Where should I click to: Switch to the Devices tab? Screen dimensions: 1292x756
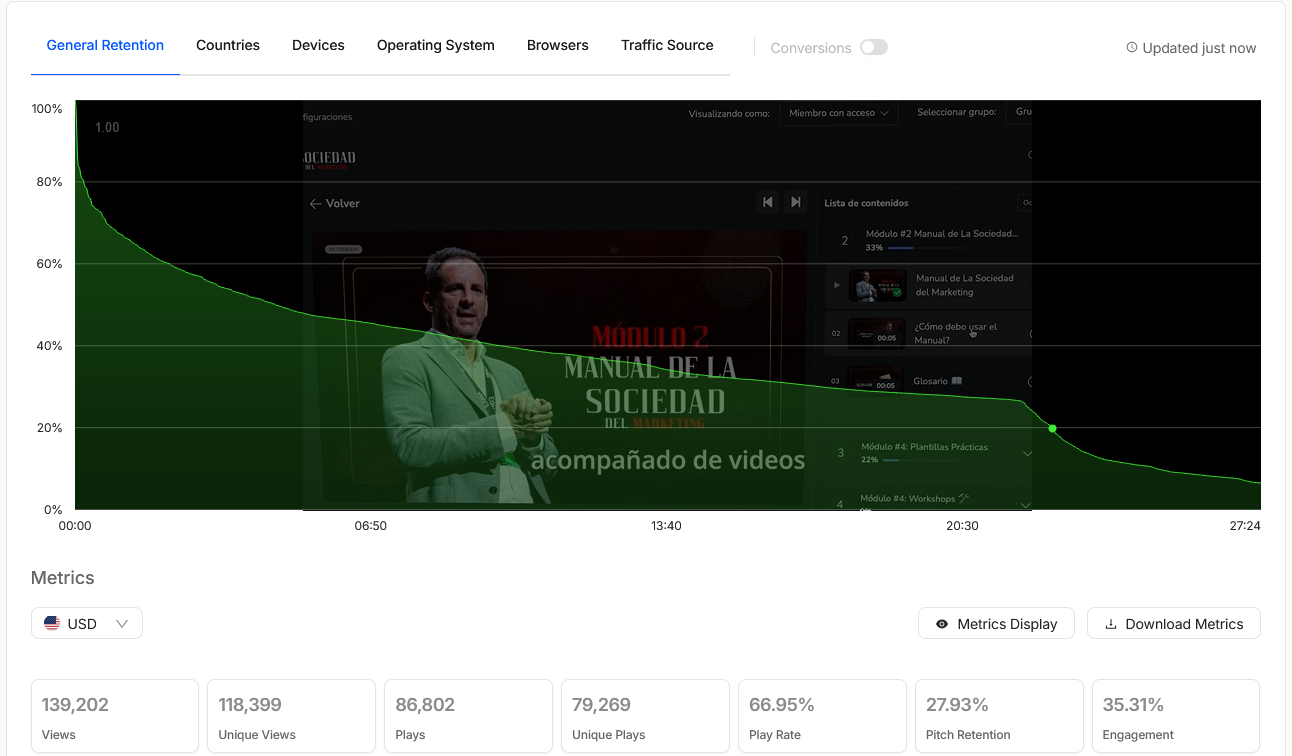318,45
